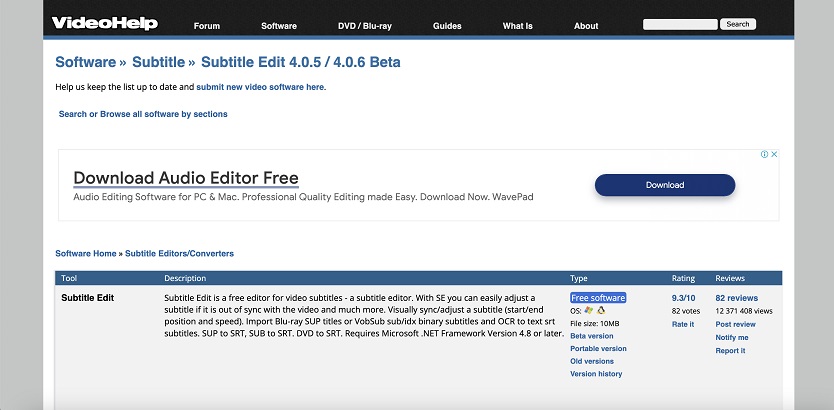This screenshot has width=834, height=410.
Task: Go to the Portable version link
Action: [x=598, y=349]
